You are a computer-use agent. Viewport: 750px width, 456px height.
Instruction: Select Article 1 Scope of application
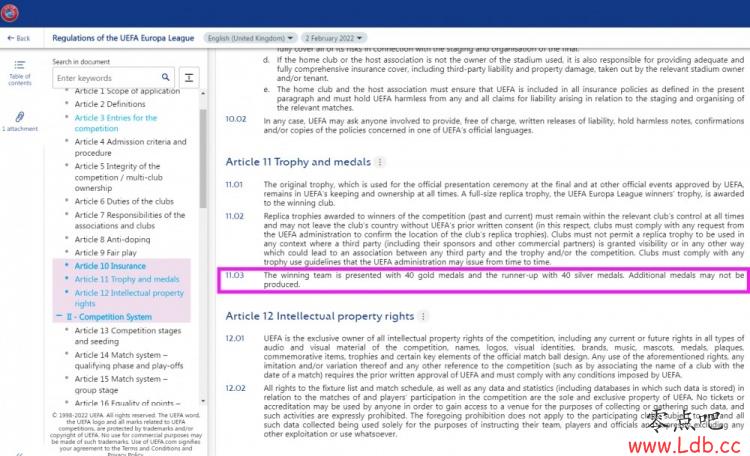pos(127,91)
